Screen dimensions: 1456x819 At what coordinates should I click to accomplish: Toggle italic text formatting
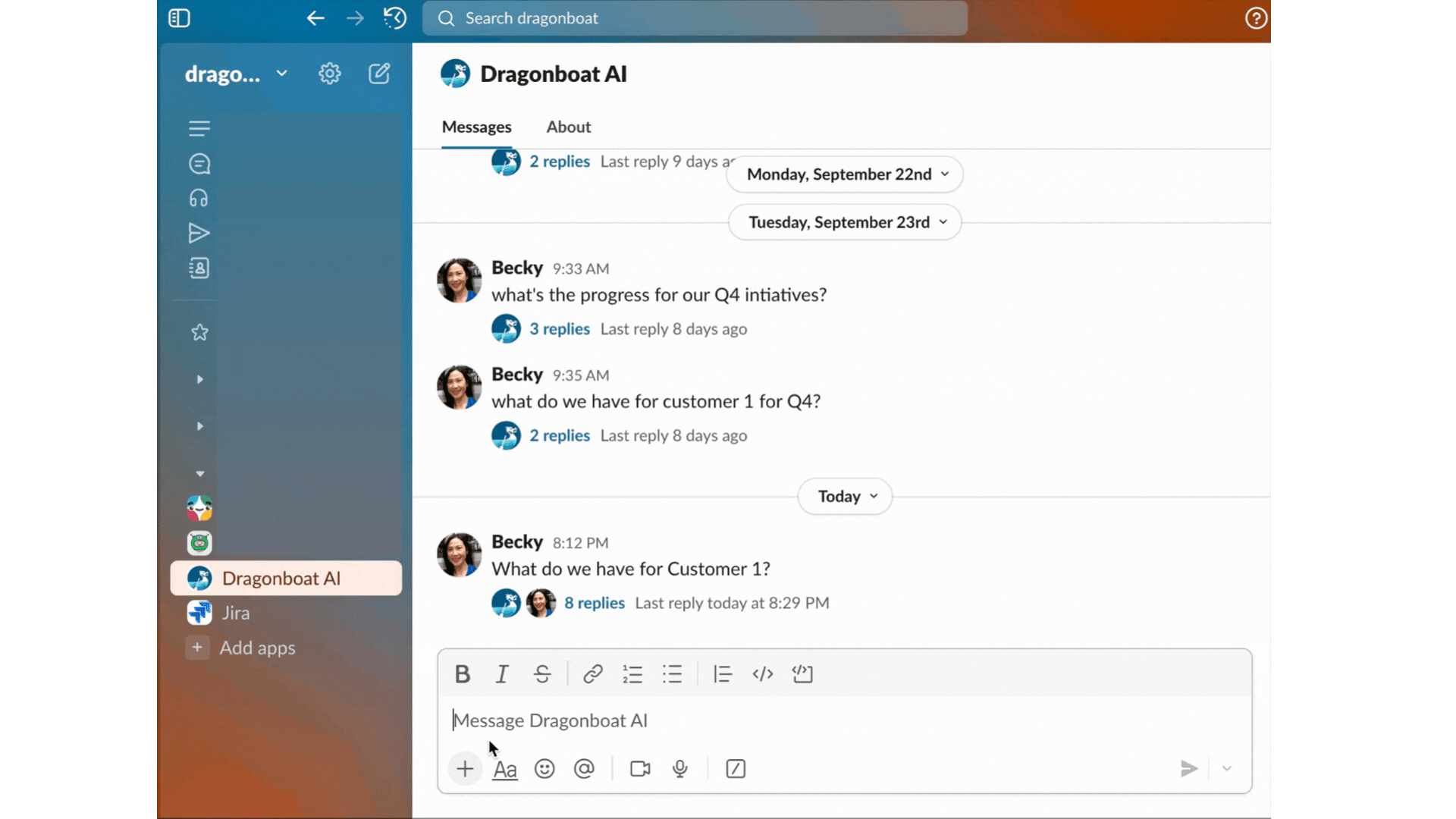pyautogui.click(x=501, y=673)
